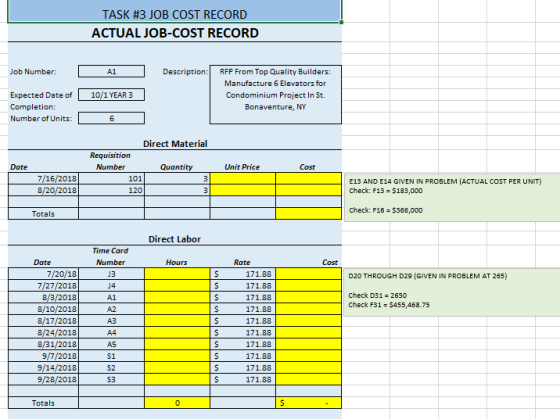The height and width of the screenshot is (419, 560).
Task: Click the Unit Price column header
Action: 242,167
